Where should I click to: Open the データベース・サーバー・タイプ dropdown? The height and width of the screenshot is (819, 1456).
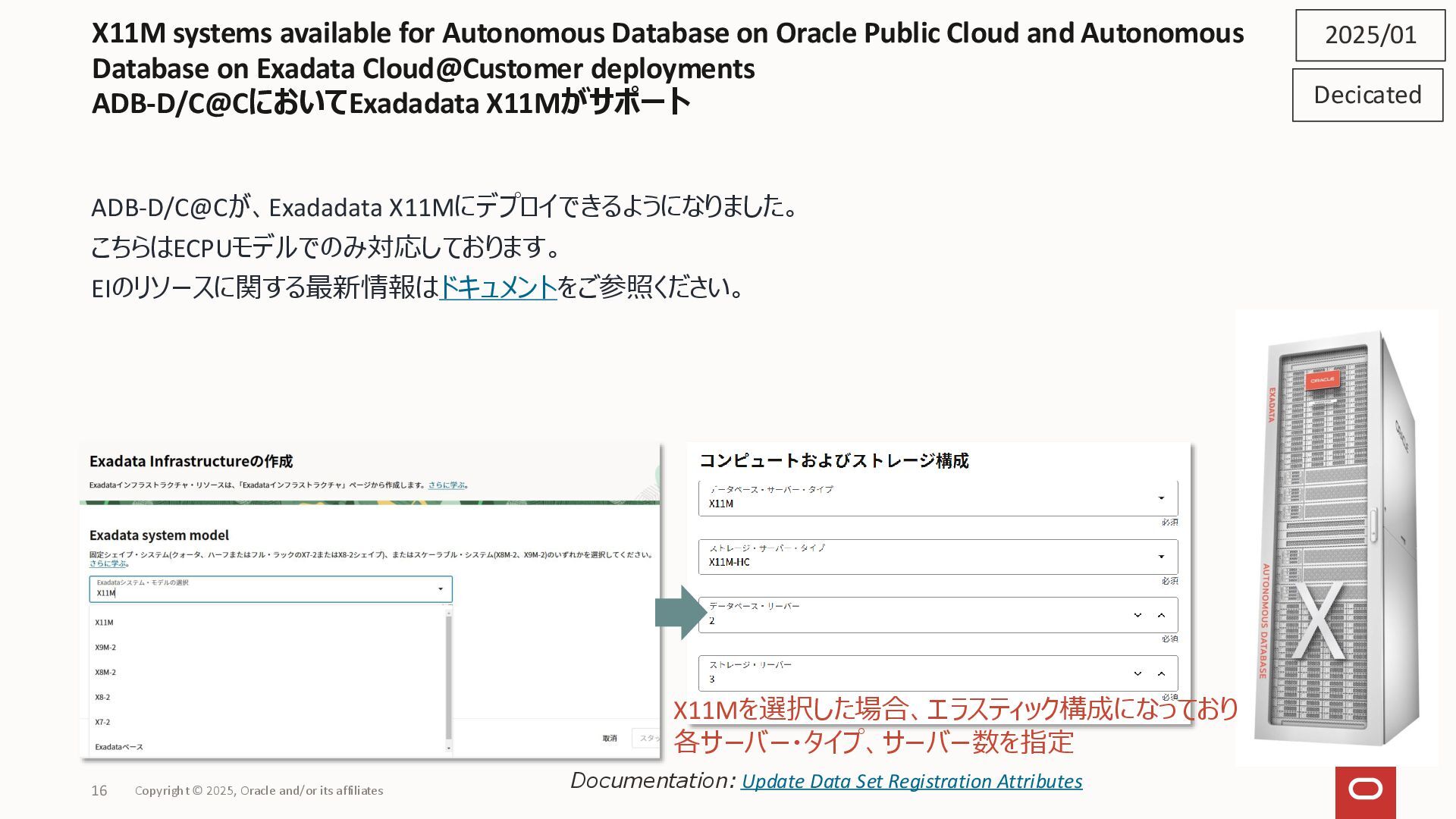click(938, 498)
